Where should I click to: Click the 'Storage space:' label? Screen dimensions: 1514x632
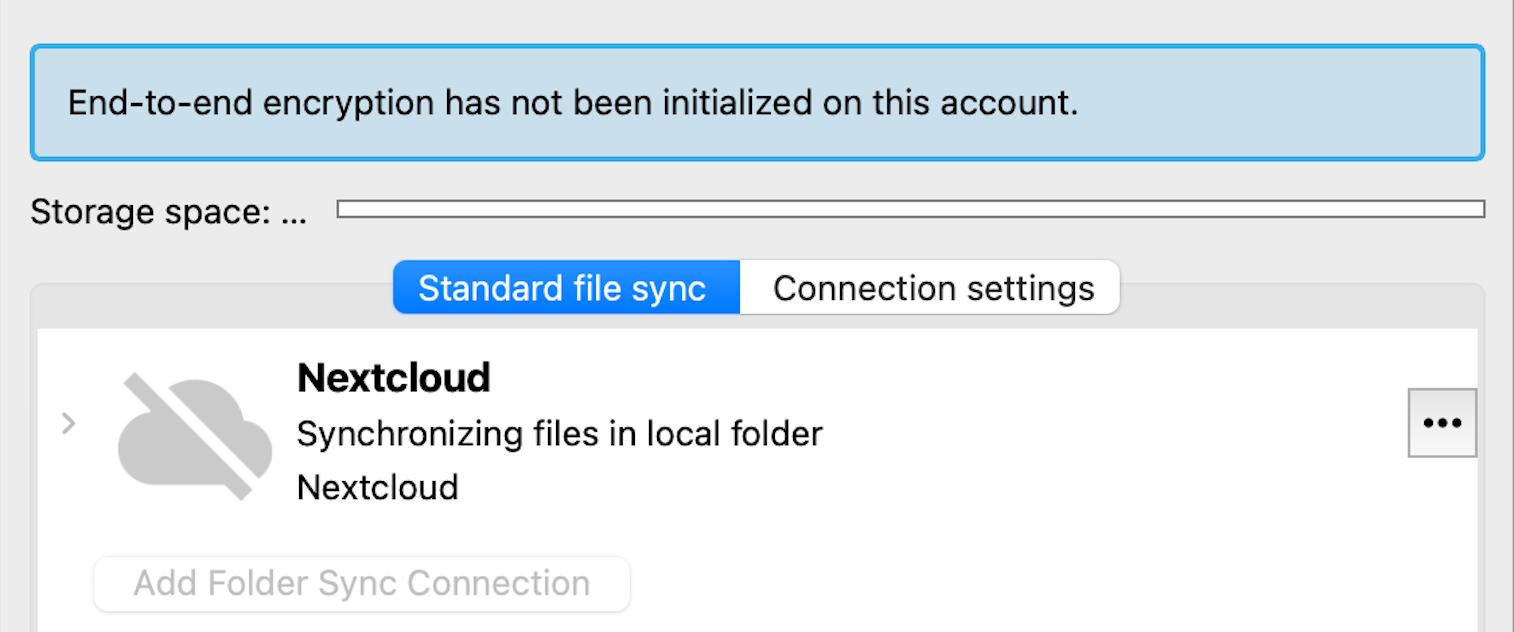(151, 212)
